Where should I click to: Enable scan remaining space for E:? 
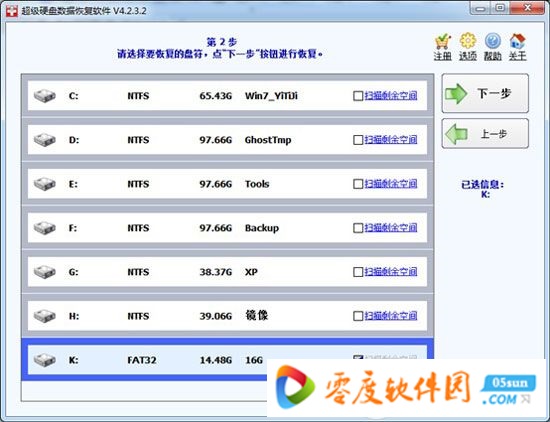[x=358, y=184]
